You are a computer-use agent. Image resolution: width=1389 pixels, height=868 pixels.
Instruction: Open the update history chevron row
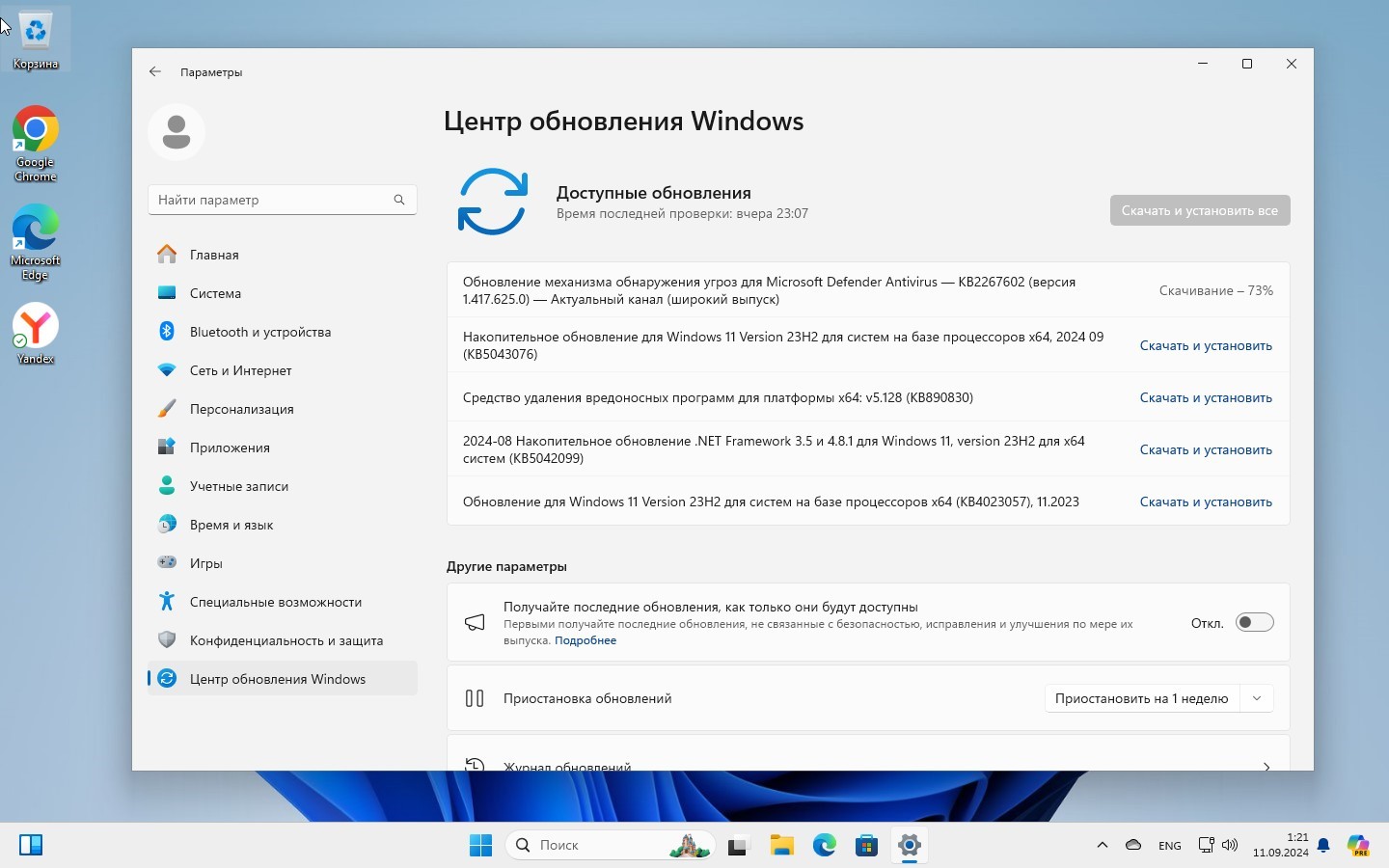(x=1266, y=766)
